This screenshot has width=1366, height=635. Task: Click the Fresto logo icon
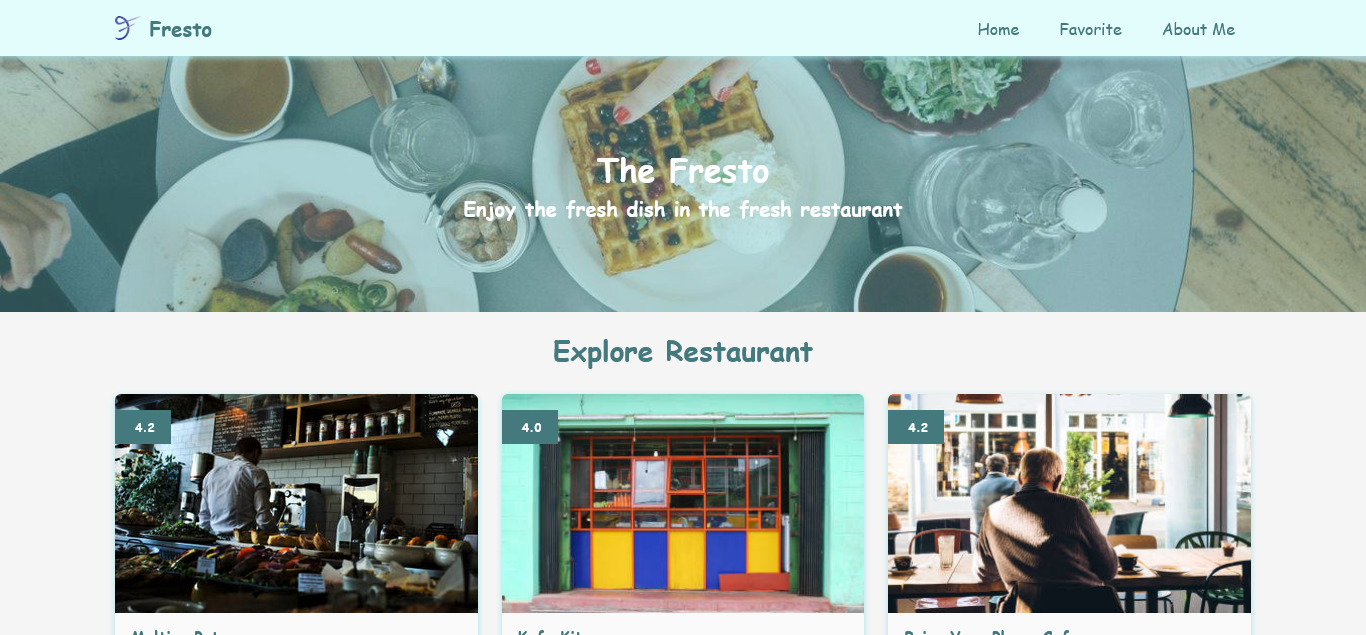tap(125, 28)
